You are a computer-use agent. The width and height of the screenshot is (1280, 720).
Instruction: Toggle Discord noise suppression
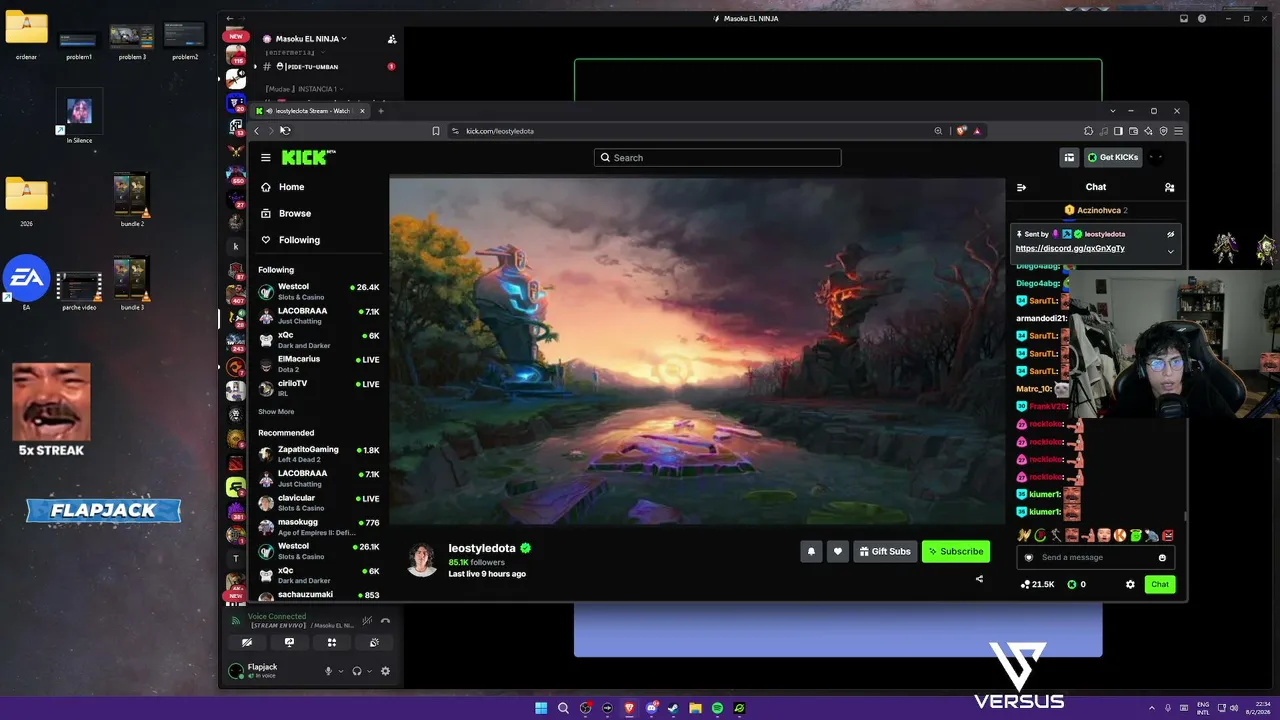[367, 621]
